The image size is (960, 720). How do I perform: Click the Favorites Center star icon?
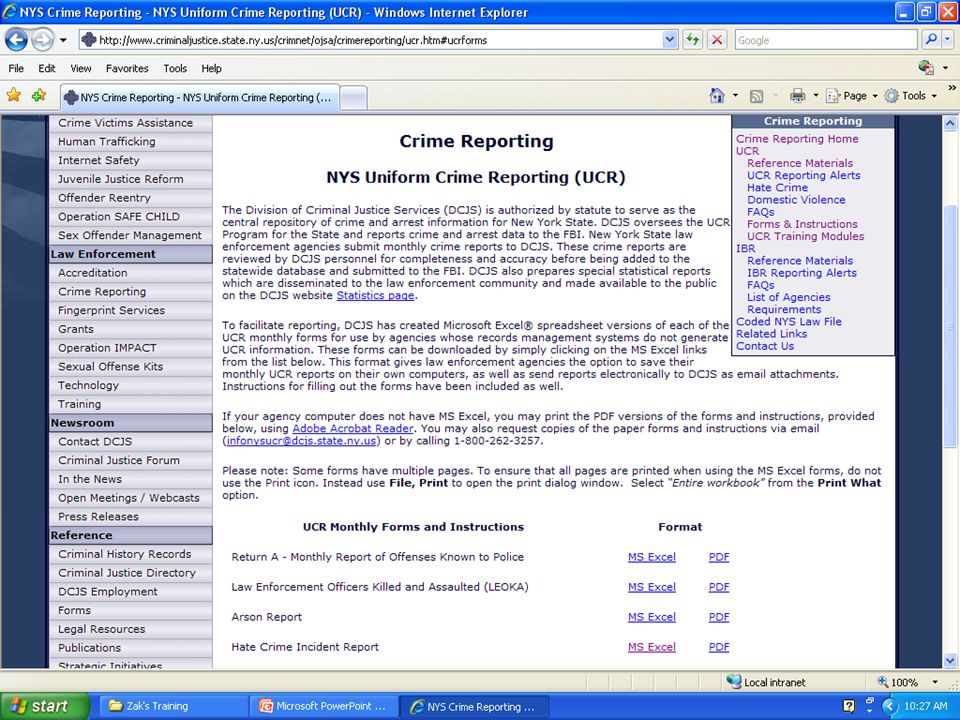point(13,96)
